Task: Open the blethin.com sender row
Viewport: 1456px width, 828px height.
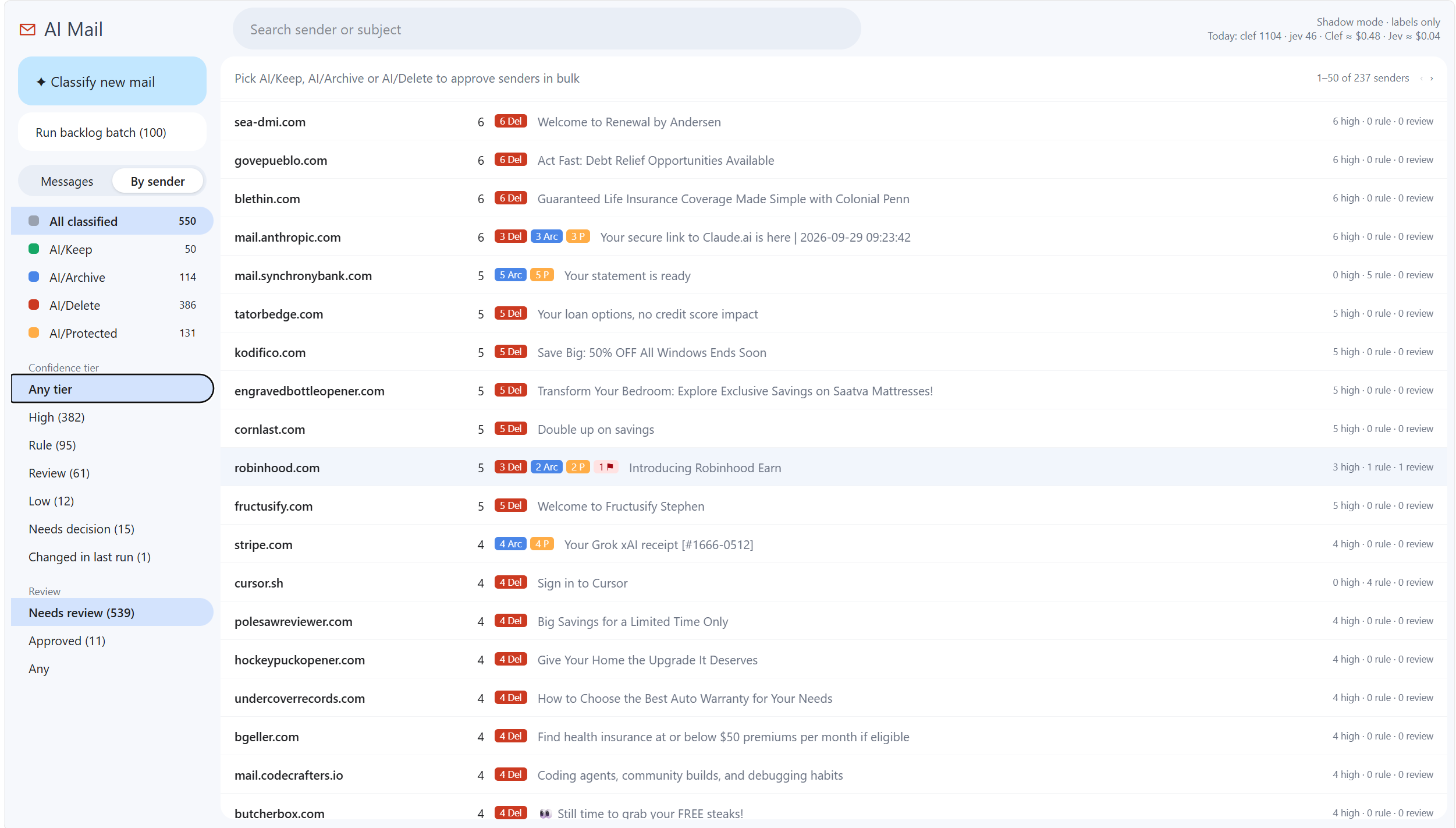Action: 833,198
